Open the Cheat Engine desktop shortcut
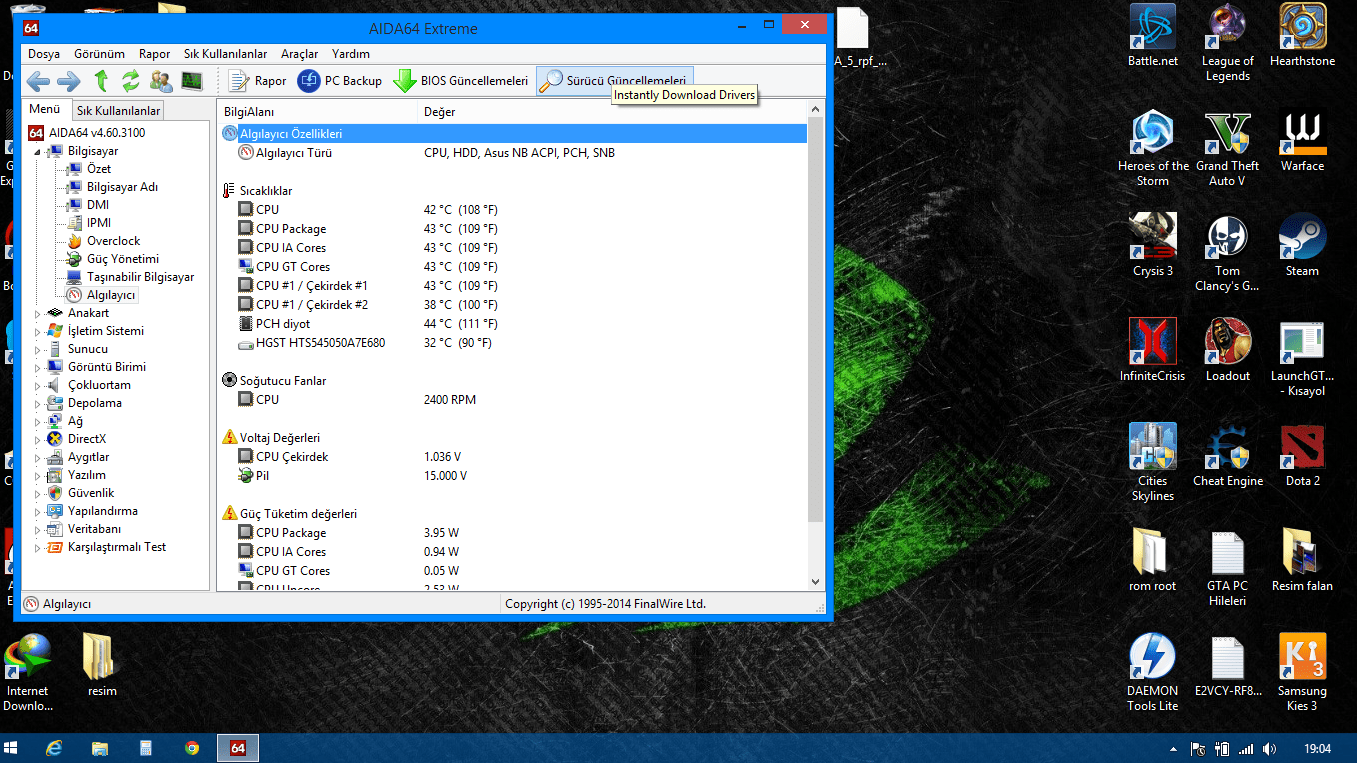This screenshot has height=763, width=1357. pos(1227,456)
